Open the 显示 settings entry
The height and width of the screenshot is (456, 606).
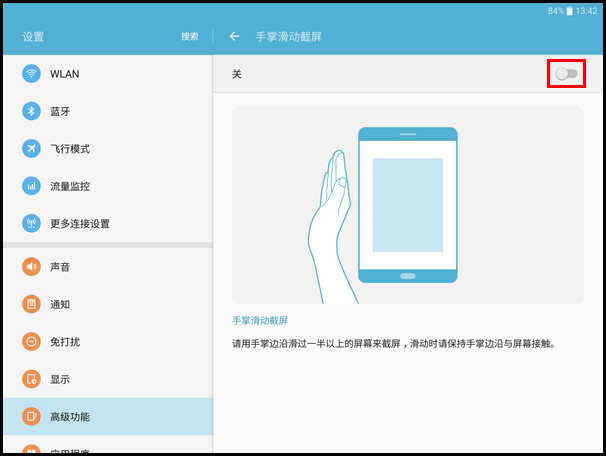click(x=108, y=379)
